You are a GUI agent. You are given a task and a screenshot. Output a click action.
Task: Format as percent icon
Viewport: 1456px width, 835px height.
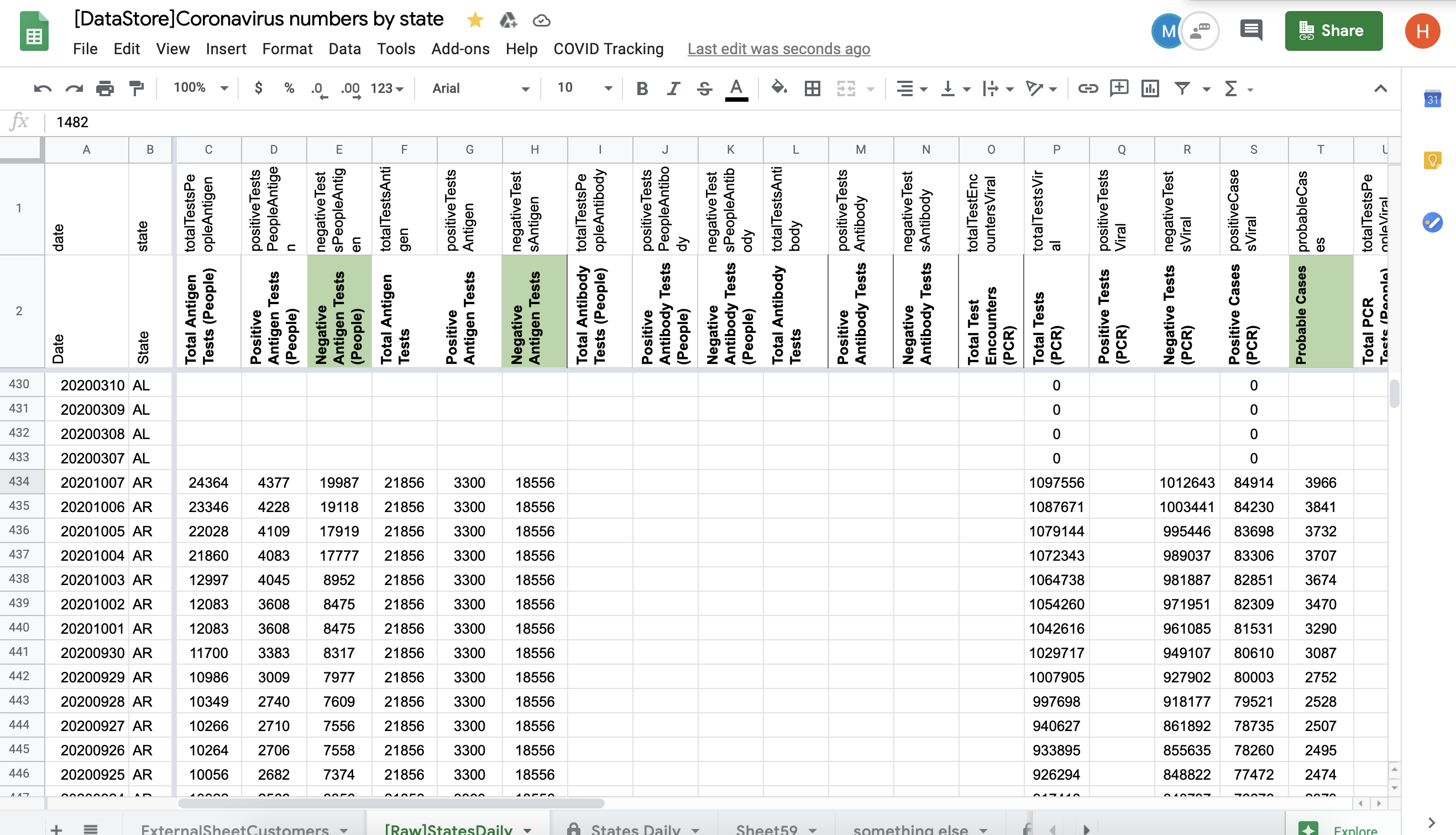click(289, 88)
